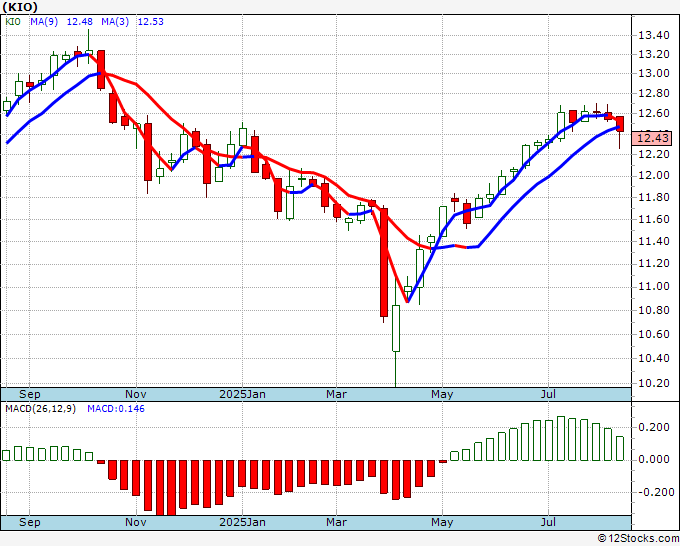Click the 12.48 MA(9) value

(x=79, y=21)
